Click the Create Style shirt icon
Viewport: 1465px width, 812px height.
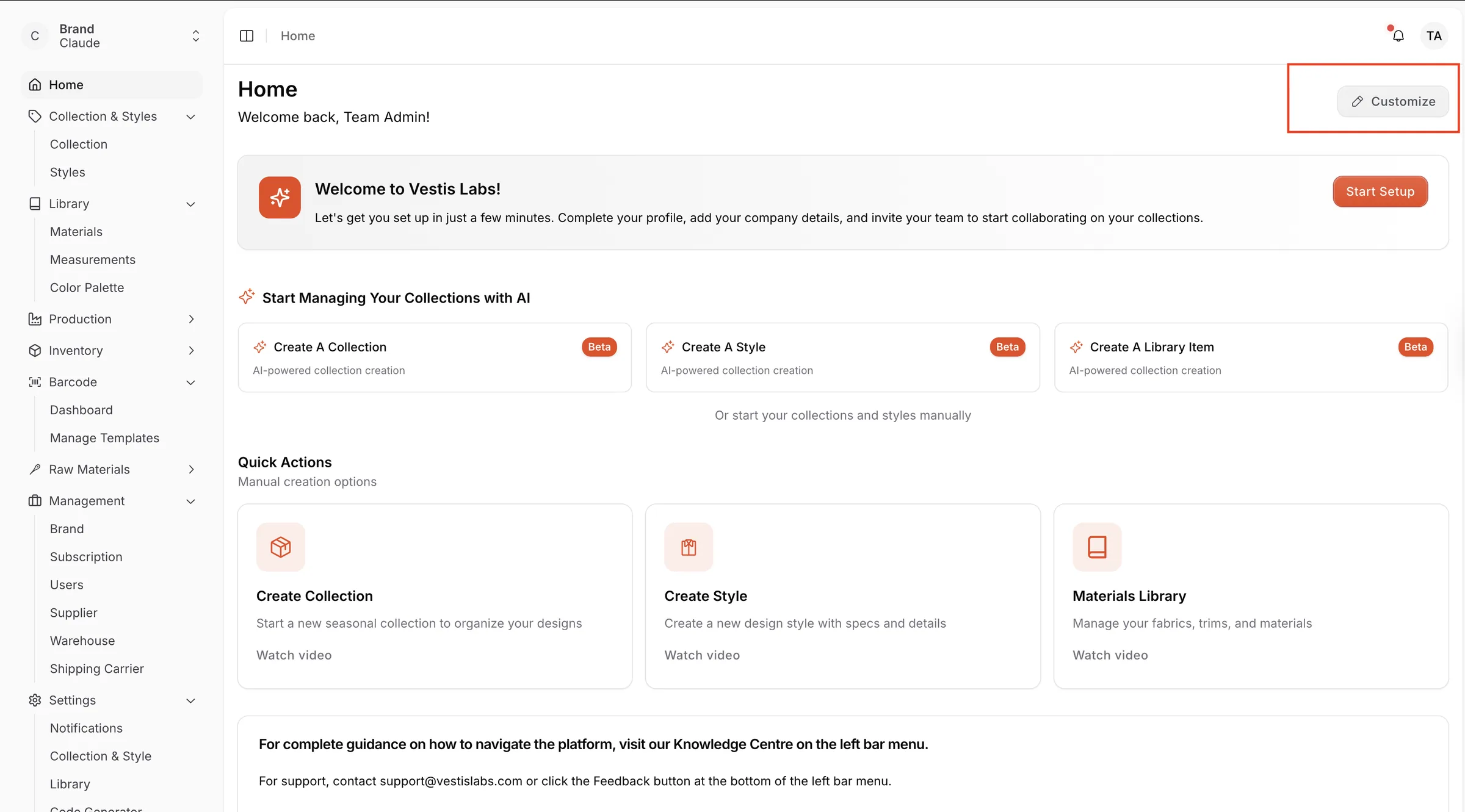[689, 547]
